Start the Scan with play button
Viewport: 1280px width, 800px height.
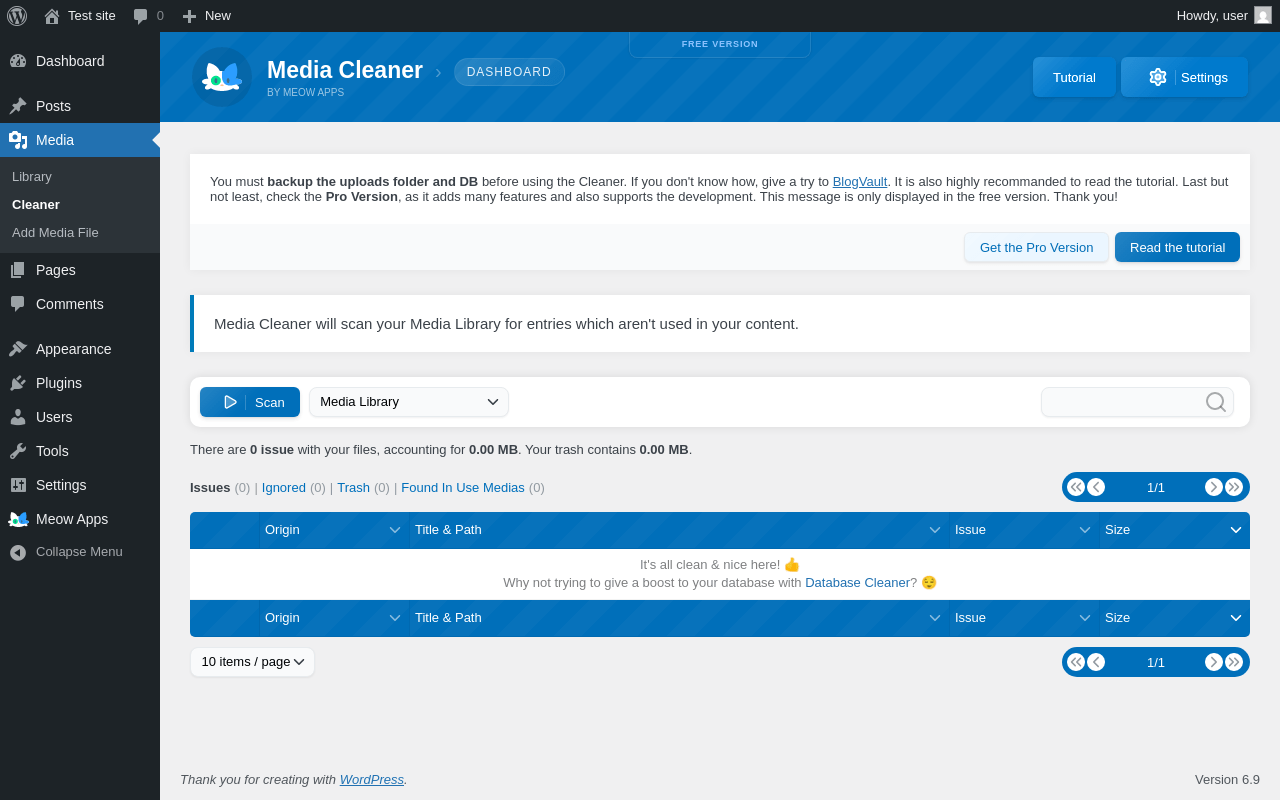250,402
